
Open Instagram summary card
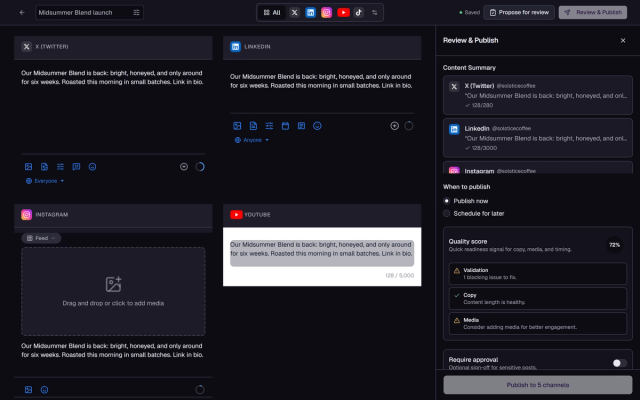pos(538,168)
